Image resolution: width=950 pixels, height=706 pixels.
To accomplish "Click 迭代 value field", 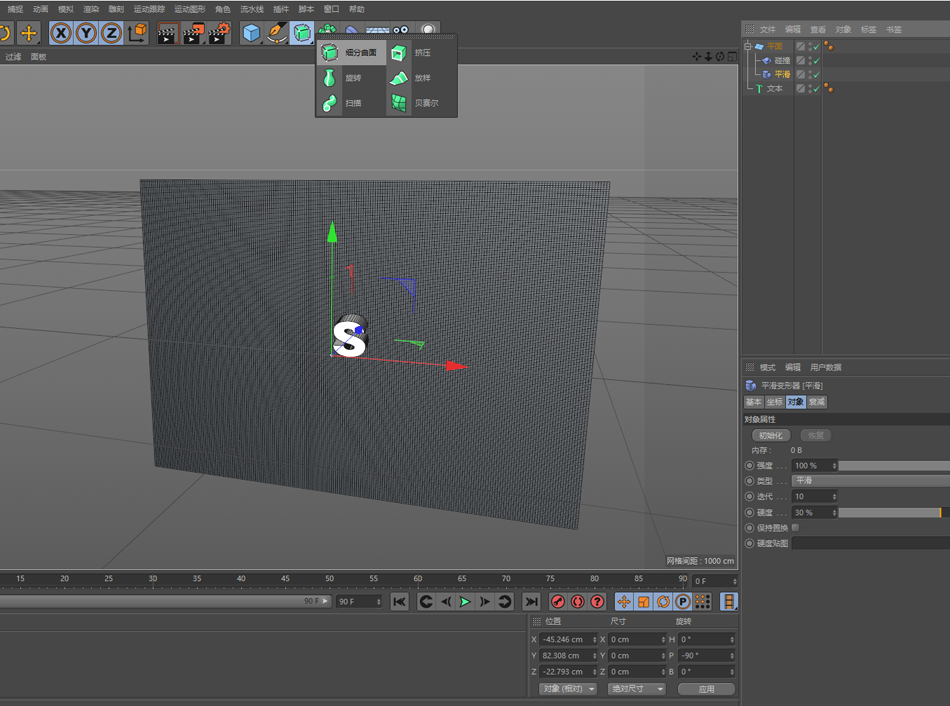I will click(814, 496).
